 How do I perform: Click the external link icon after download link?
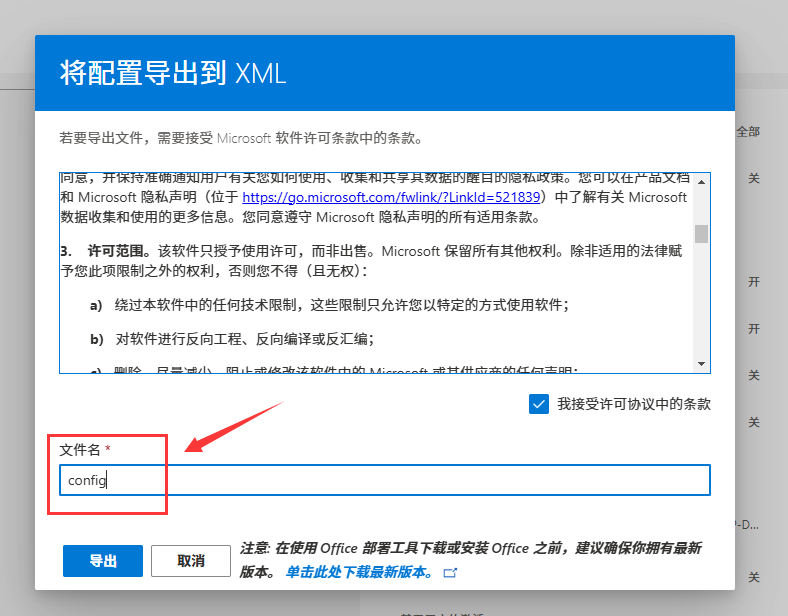450,572
